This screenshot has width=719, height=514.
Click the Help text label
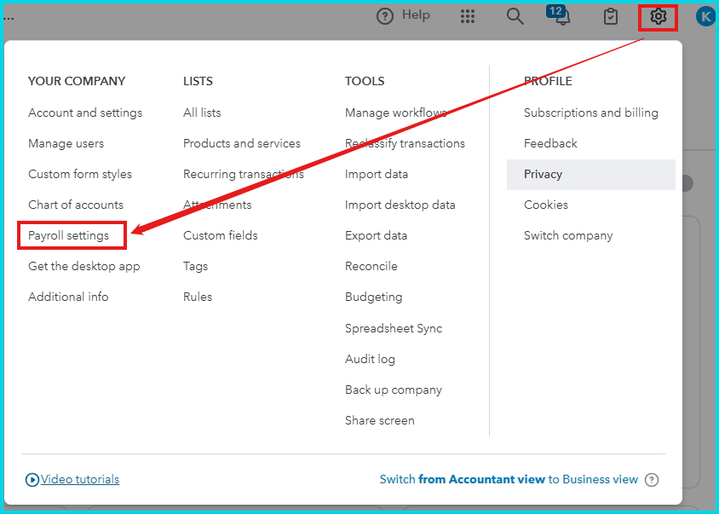pyautogui.click(x=416, y=15)
